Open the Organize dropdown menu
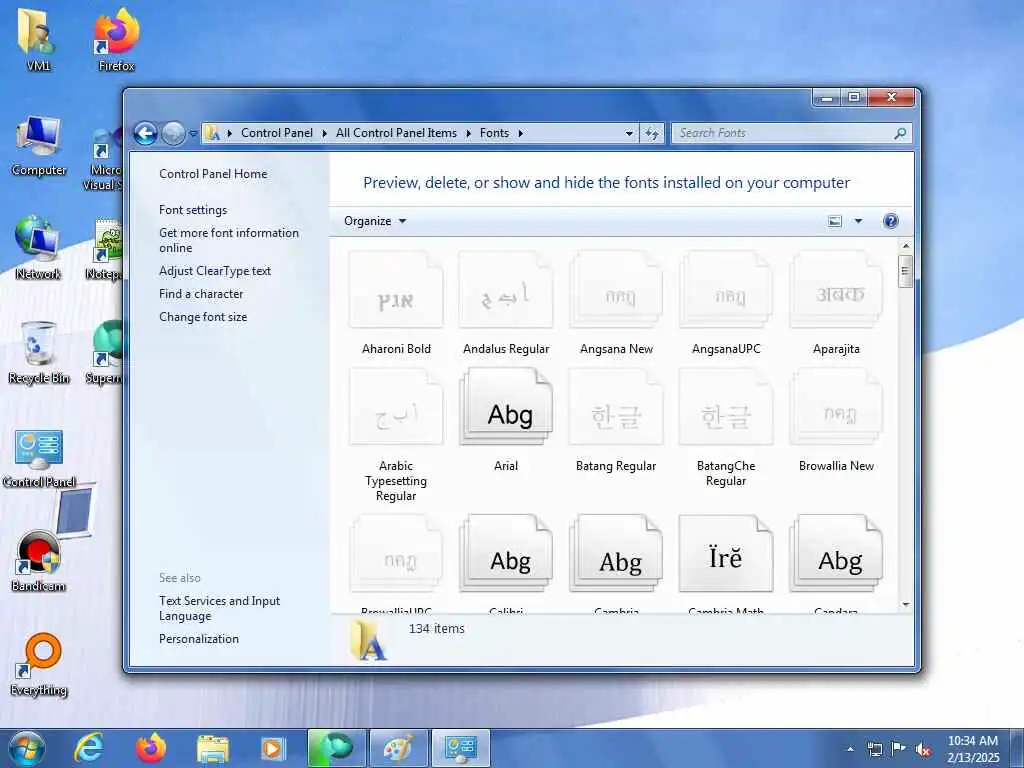The image size is (1024, 768). (375, 221)
